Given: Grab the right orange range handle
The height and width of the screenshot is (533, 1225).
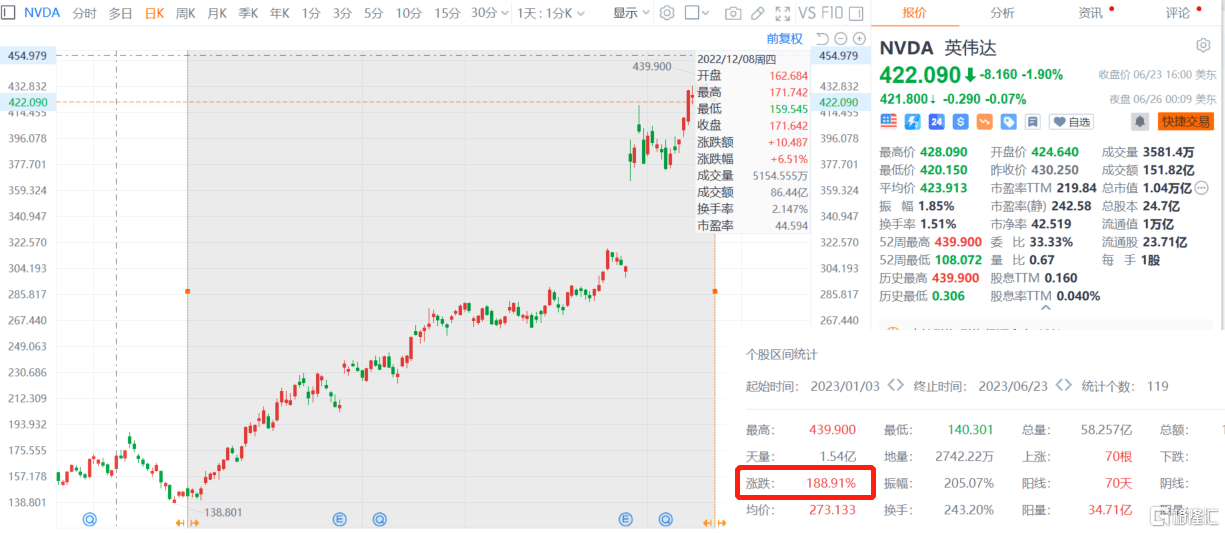Looking at the screenshot, I should click(x=715, y=291).
